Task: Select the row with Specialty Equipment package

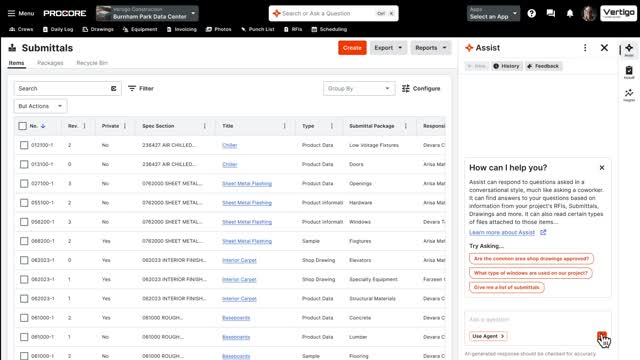Action: click(x=24, y=280)
